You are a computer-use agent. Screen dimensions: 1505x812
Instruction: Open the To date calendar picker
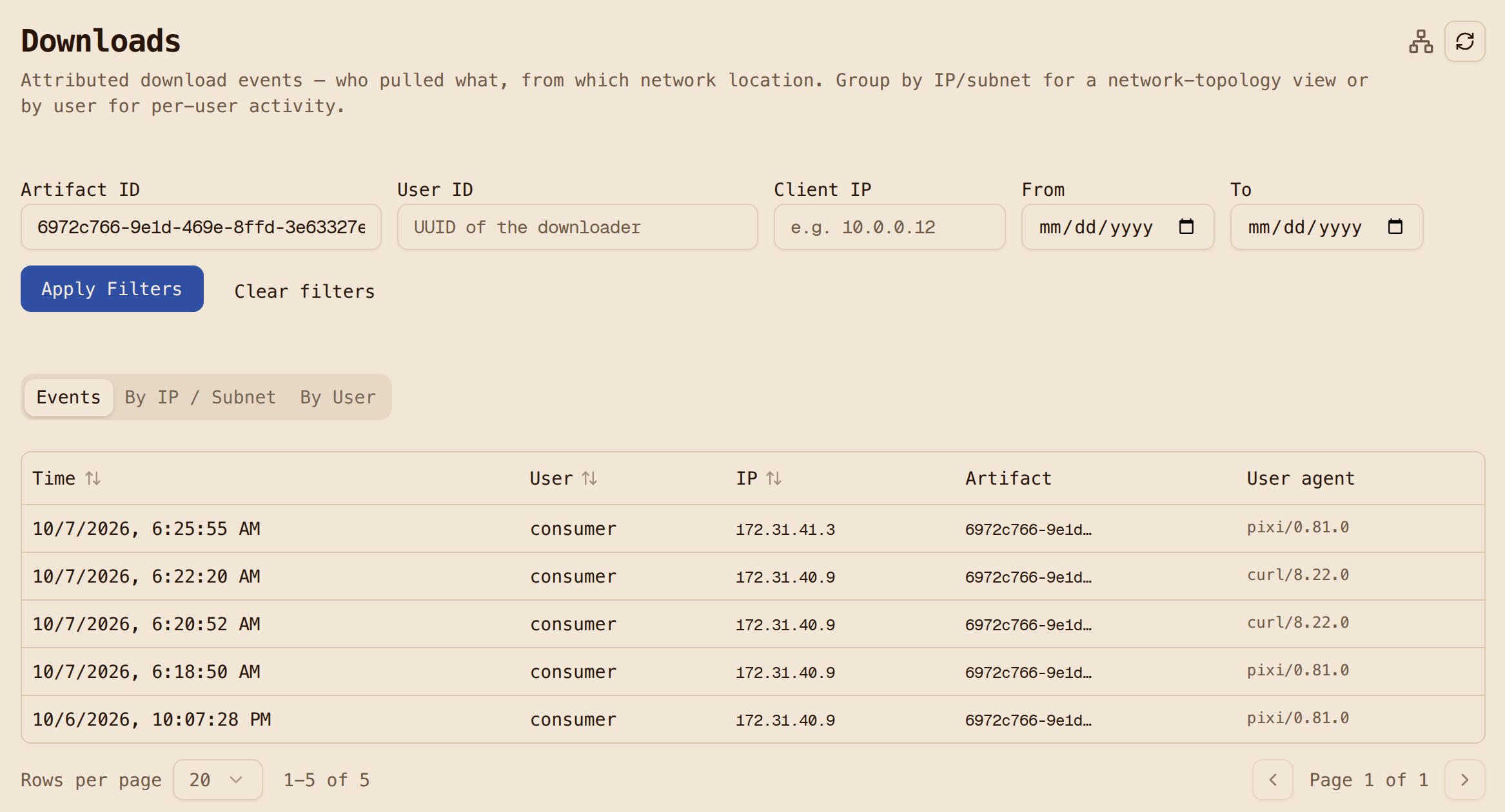point(1395,227)
